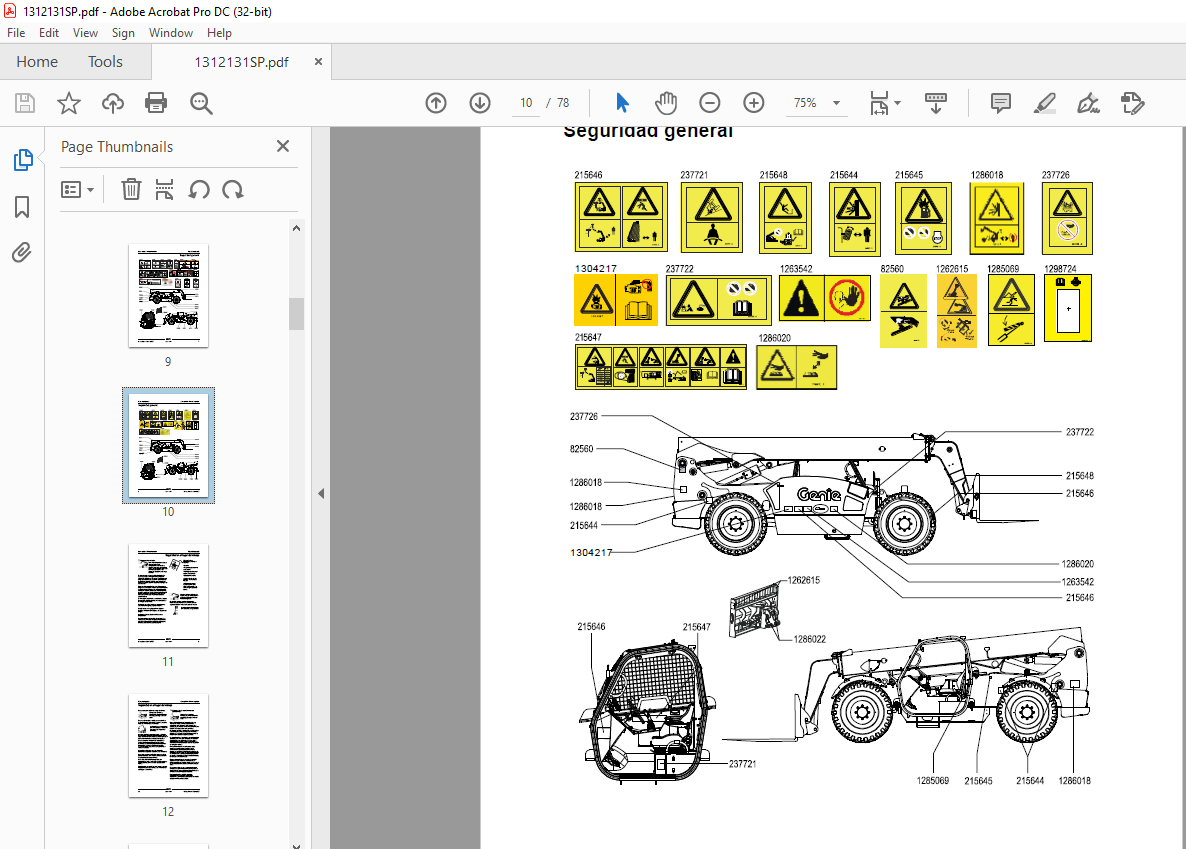Click the Stamp tool icon
Image resolution: width=1186 pixels, height=849 pixels.
tap(1132, 103)
